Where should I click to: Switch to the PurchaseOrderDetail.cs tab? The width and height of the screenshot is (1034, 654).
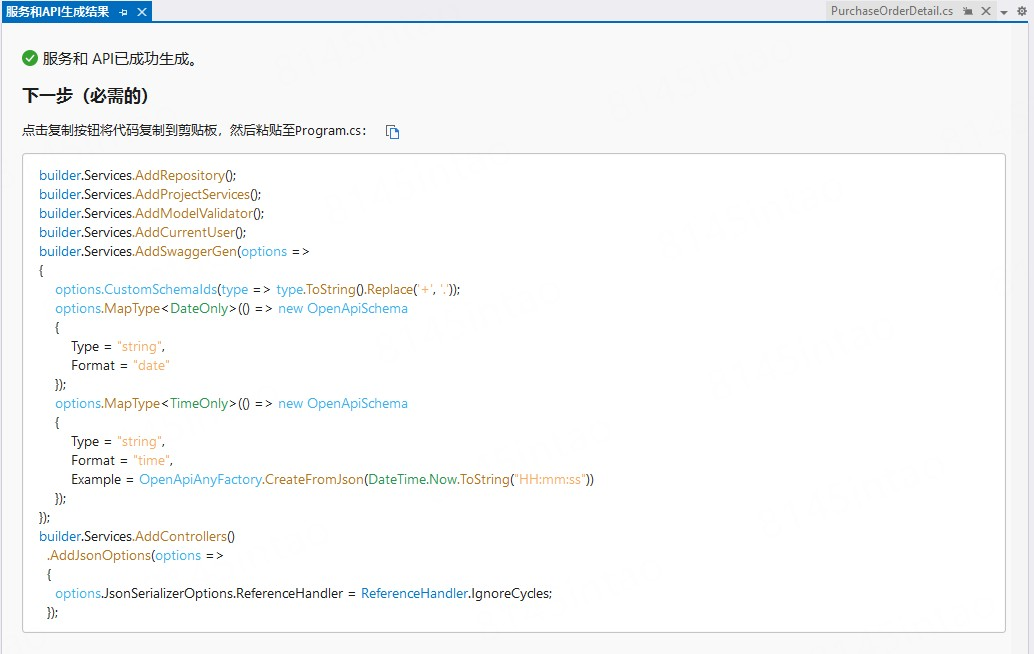(x=891, y=11)
